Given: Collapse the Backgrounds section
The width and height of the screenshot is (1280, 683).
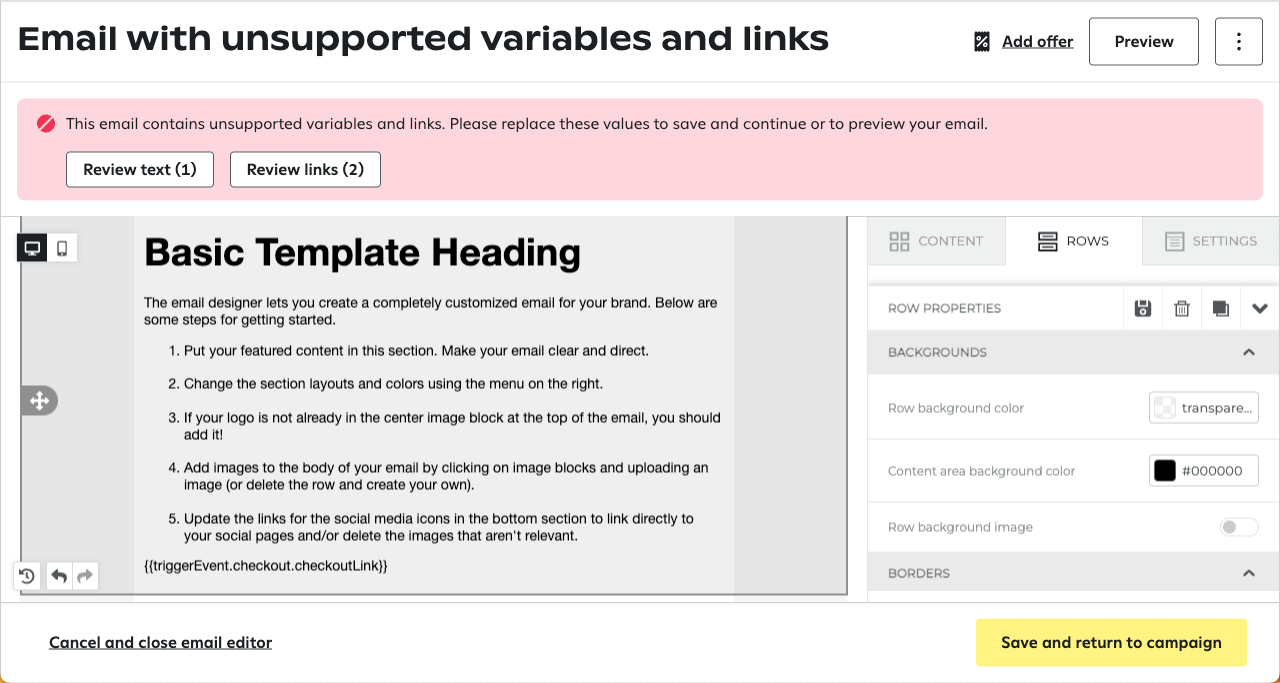Looking at the screenshot, I should click(1248, 352).
